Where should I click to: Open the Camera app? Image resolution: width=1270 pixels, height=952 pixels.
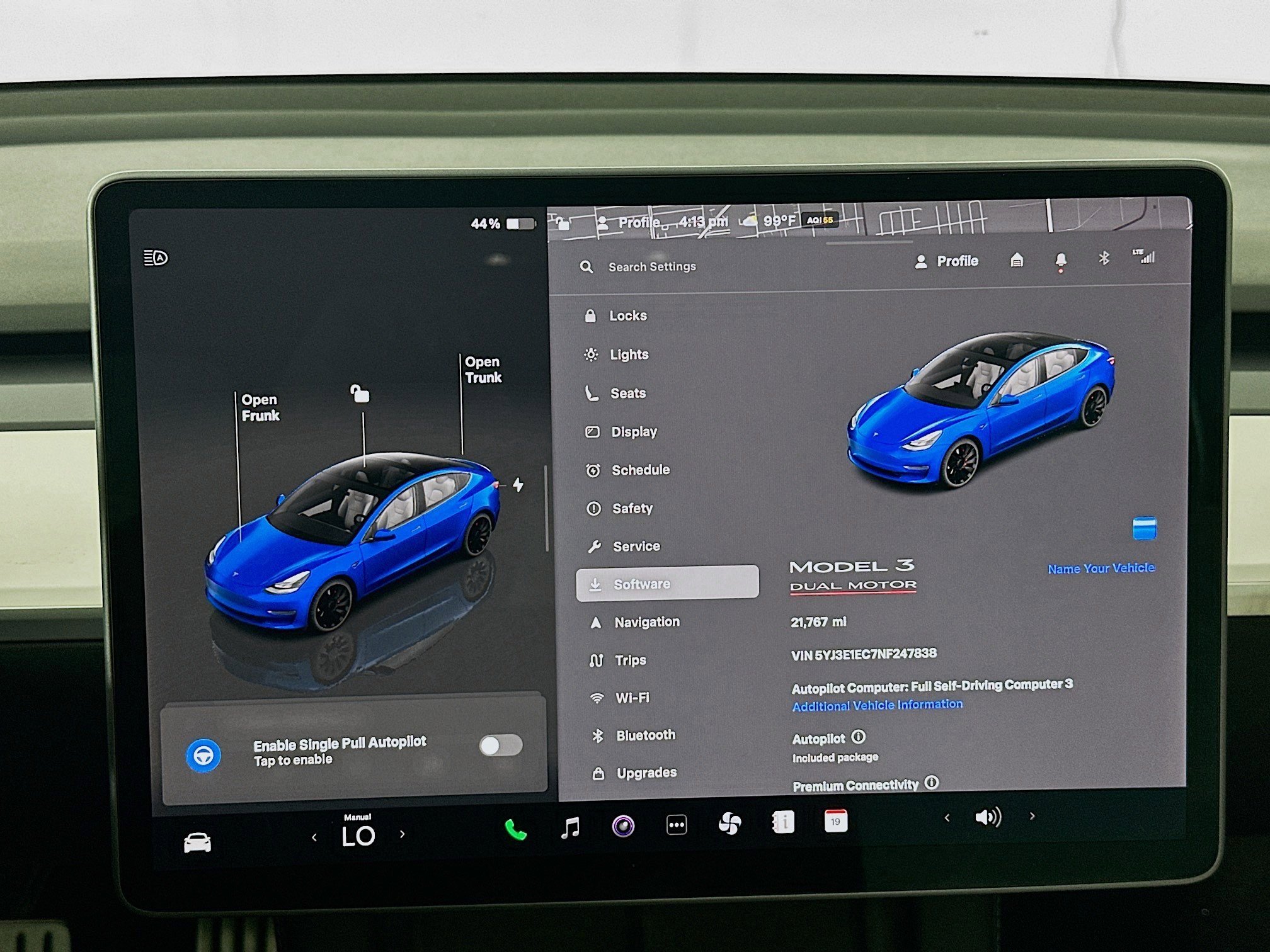[623, 825]
